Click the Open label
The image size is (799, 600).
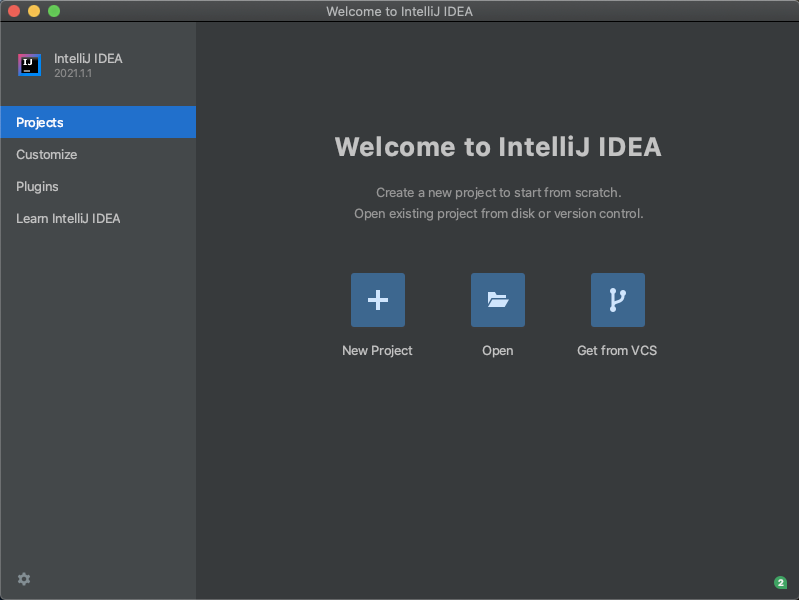(498, 351)
